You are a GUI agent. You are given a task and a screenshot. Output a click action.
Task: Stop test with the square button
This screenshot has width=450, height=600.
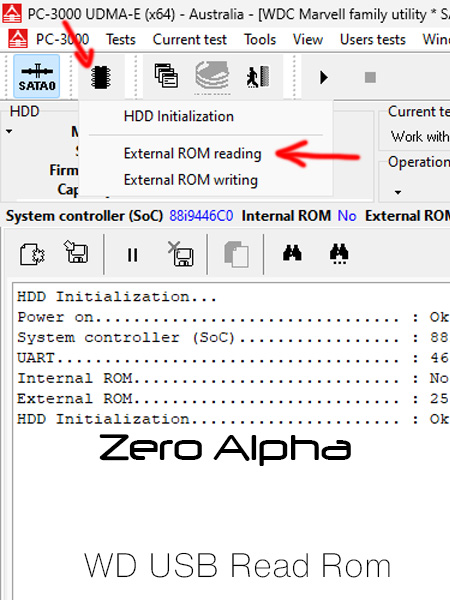pyautogui.click(x=370, y=77)
